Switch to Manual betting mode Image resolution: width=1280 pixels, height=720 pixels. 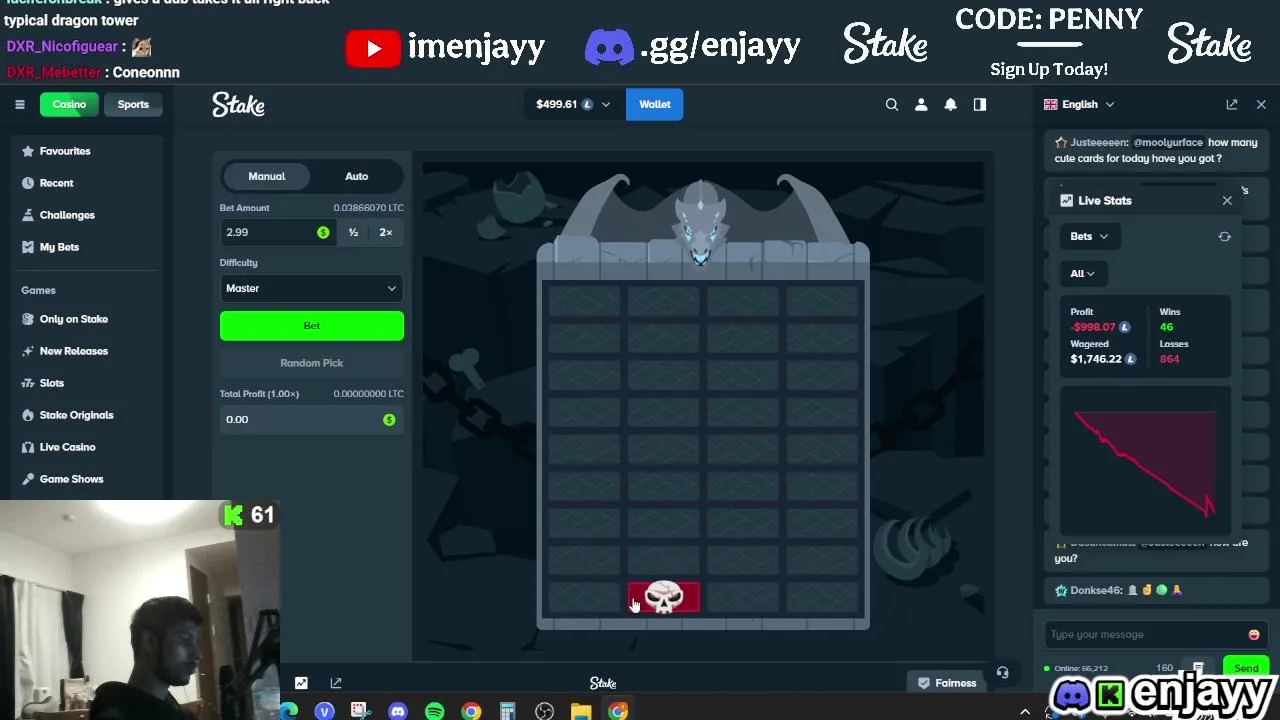click(x=267, y=176)
